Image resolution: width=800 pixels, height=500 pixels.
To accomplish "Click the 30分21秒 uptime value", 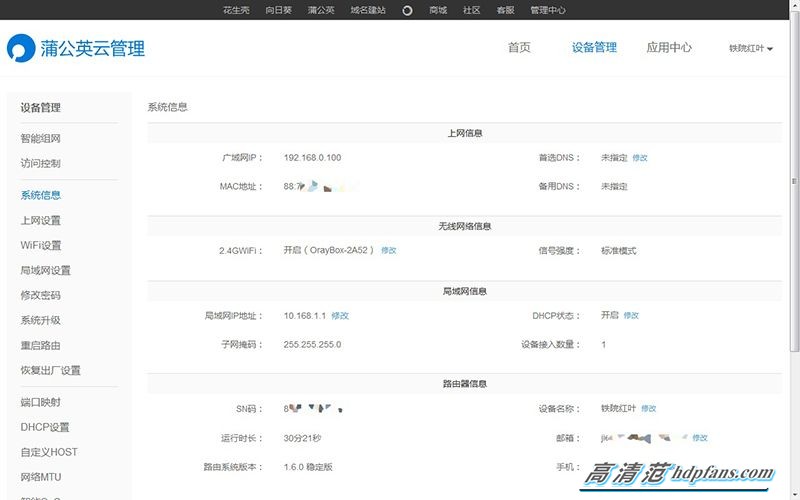I will 303,438.
